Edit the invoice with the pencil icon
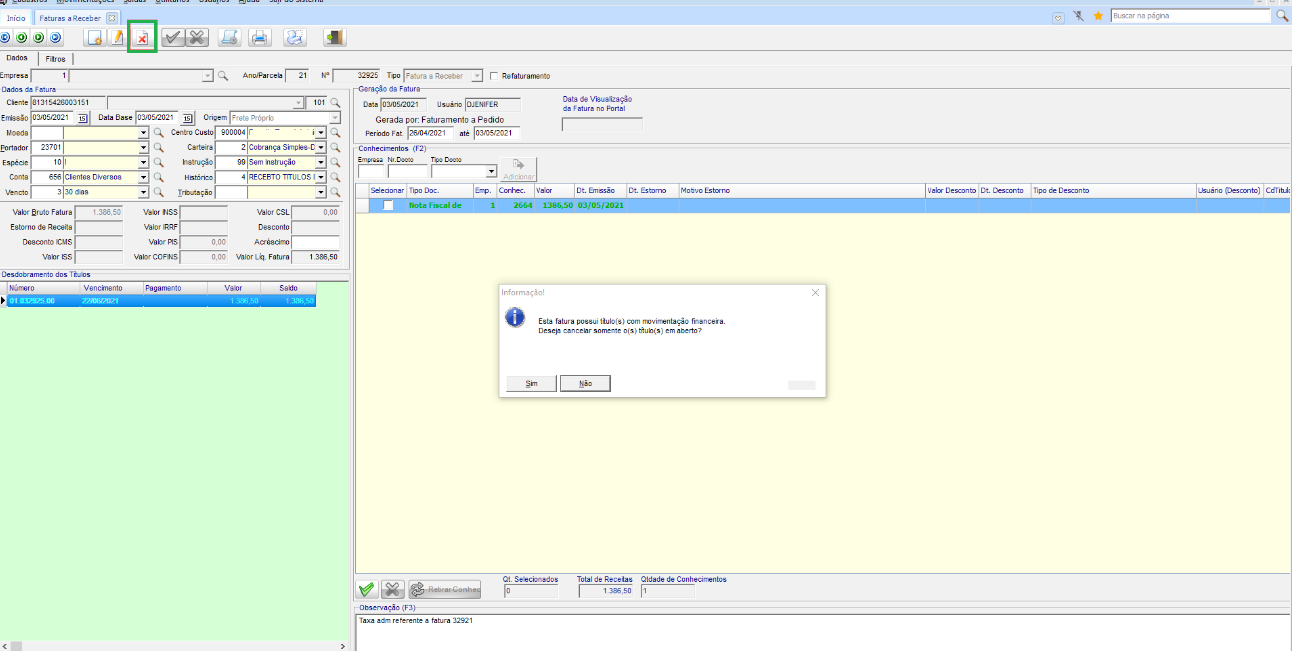This screenshot has height=651, width=1292. tap(117, 38)
